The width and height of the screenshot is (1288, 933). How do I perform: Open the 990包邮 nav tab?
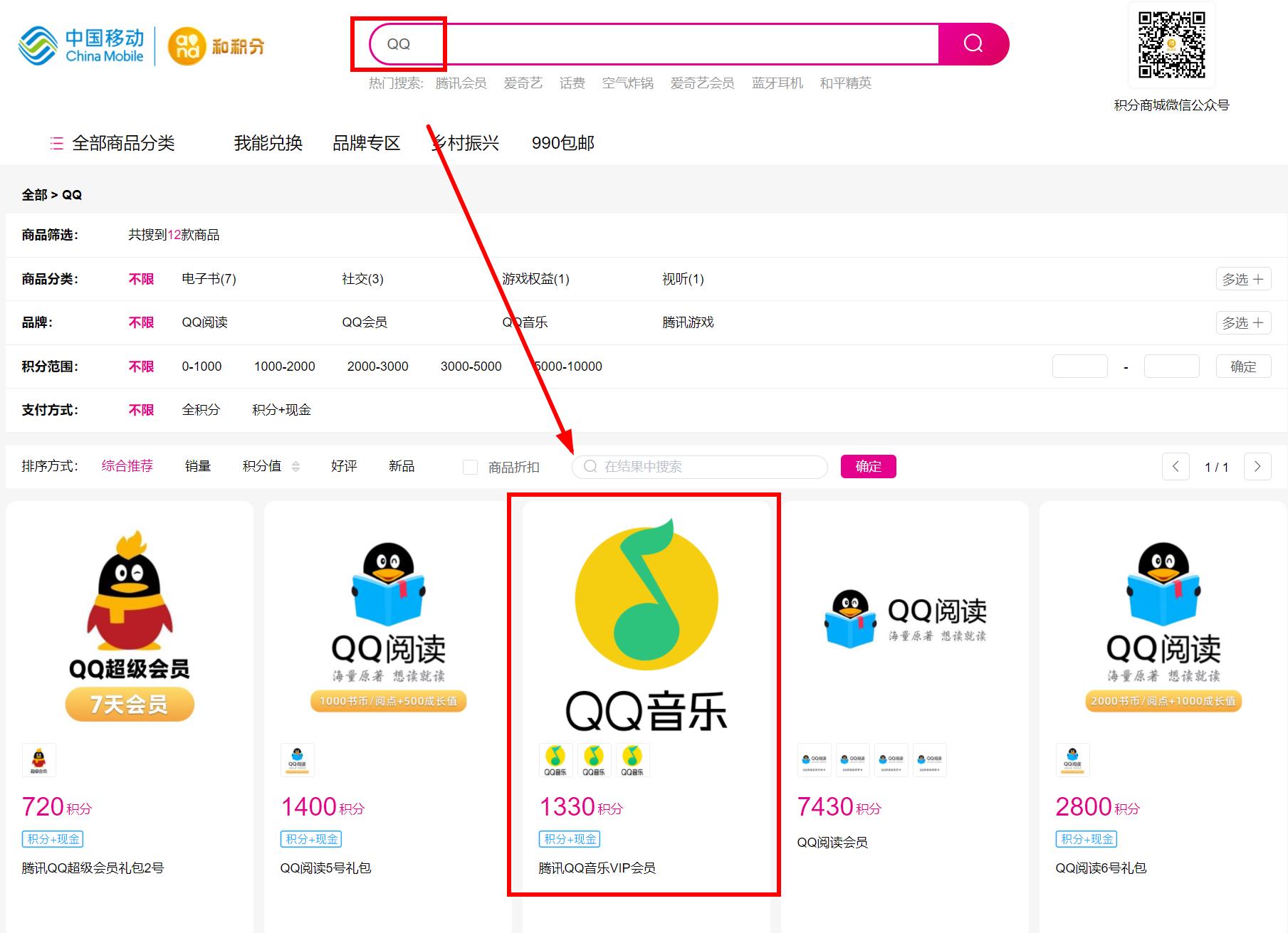563,143
